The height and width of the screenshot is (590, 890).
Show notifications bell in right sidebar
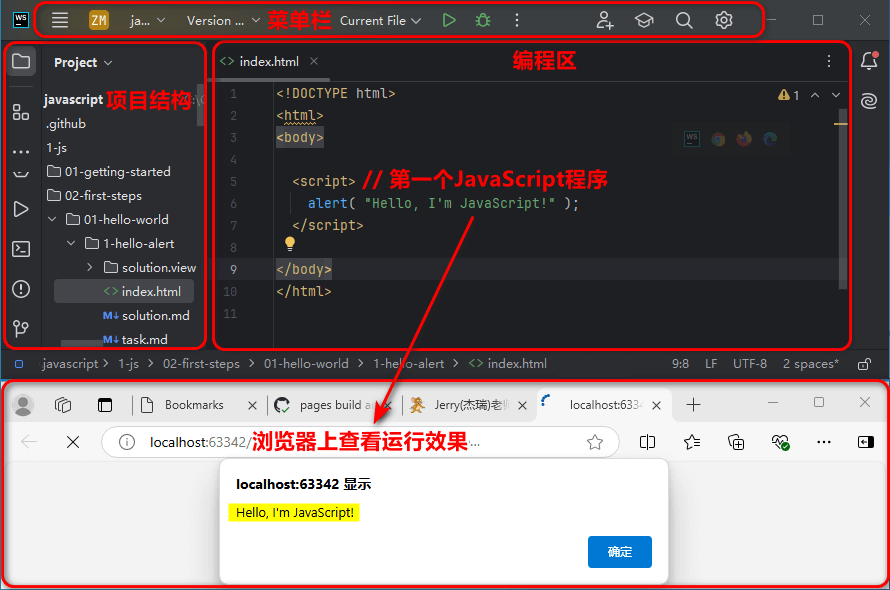[x=868, y=62]
